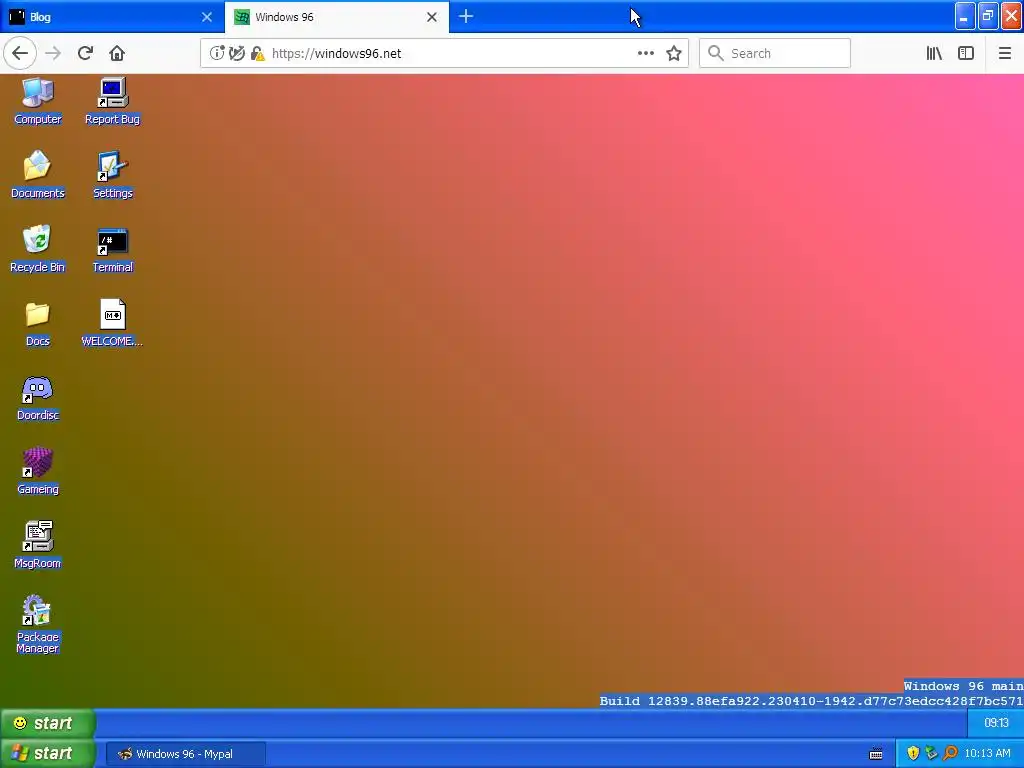This screenshot has width=1024, height=768.
Task: Click the magnifier tray icon
Action: 950,754
